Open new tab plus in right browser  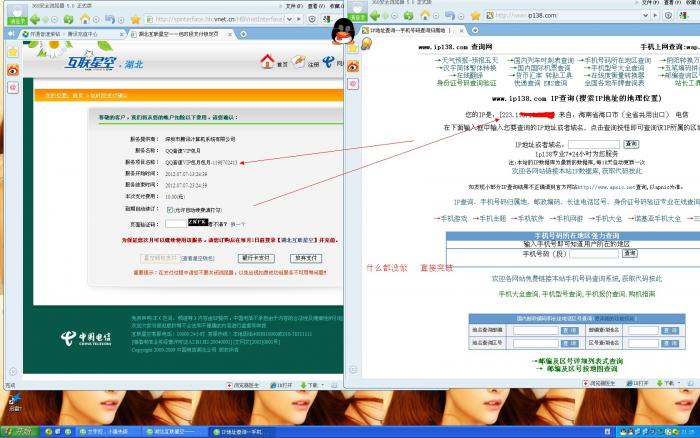coord(475,30)
